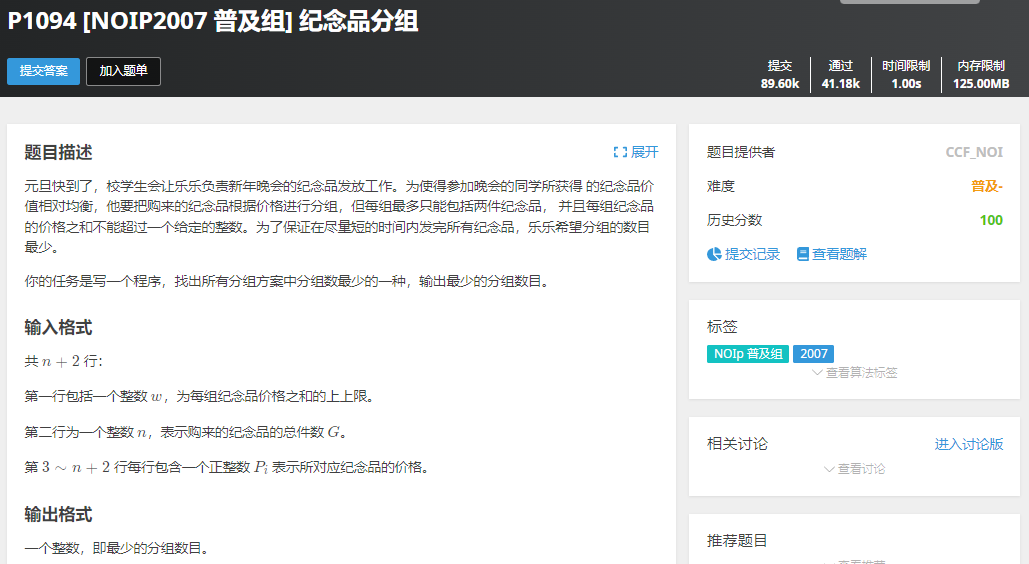Click the 41.18k passed count
The image size is (1029, 564).
[x=841, y=84]
